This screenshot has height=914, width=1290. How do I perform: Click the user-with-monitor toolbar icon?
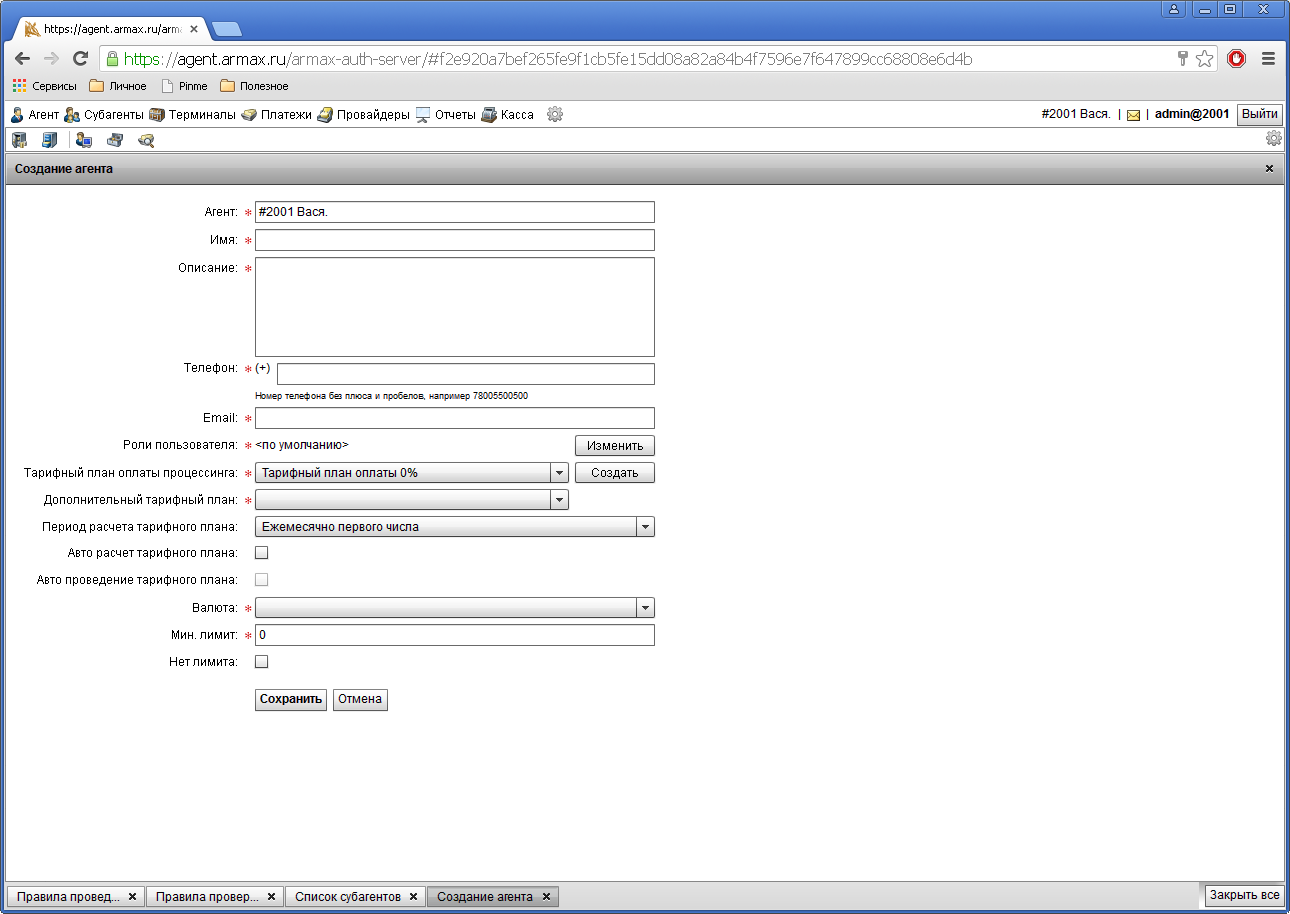tap(84, 140)
